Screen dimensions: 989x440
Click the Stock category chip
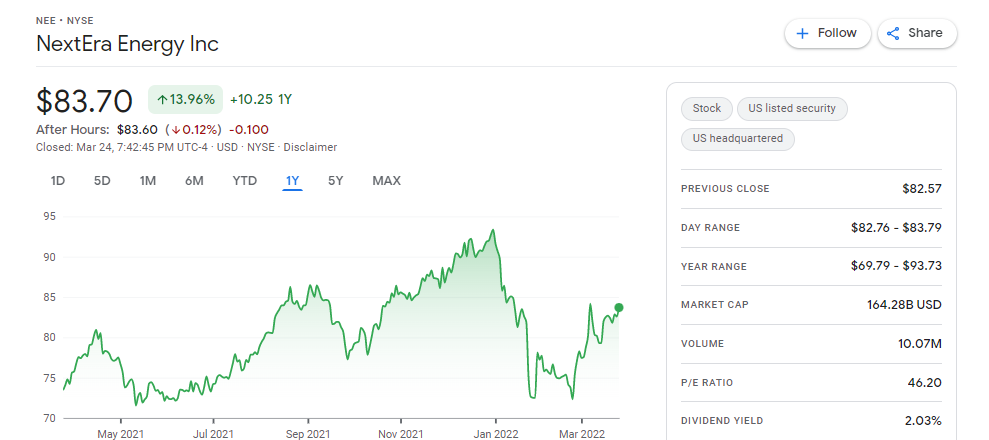pos(706,108)
